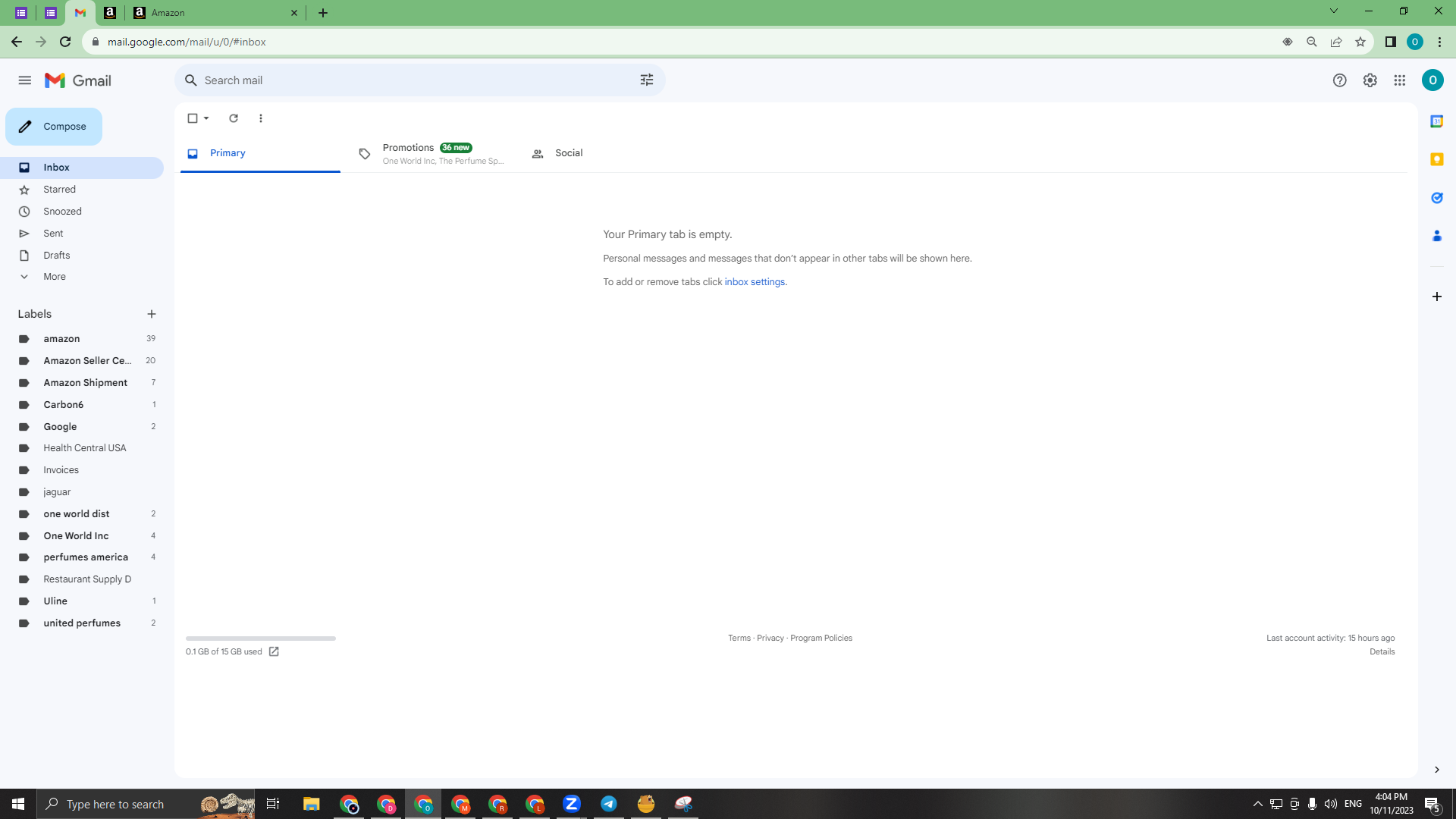This screenshot has width=1456, height=819.
Task: Open Chrome's three-dot menu
Action: (x=1439, y=42)
